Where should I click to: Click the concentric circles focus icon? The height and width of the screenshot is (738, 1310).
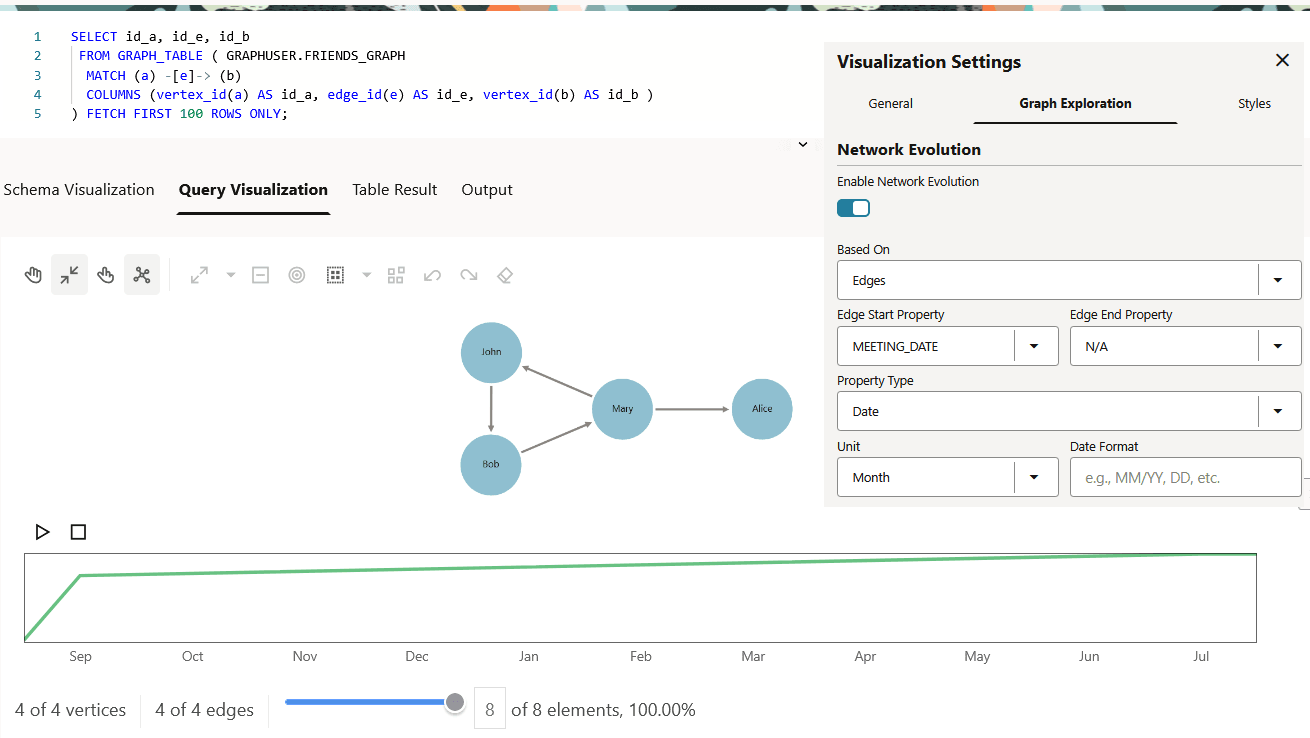coord(297,275)
